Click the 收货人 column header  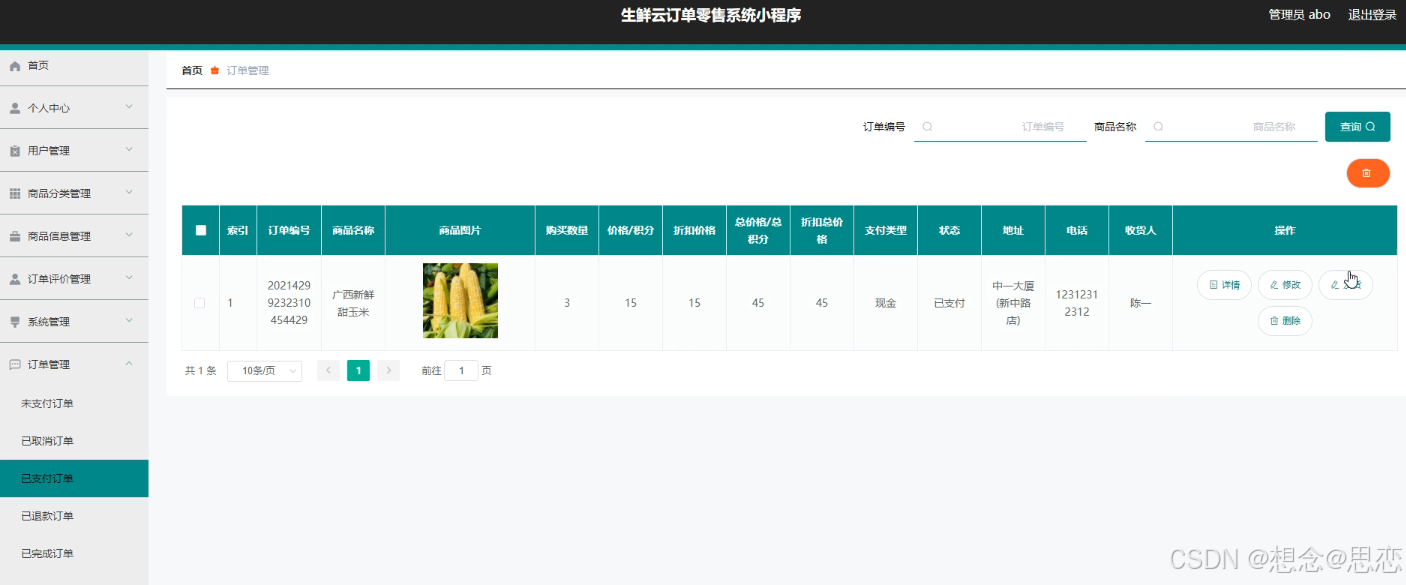1141,230
